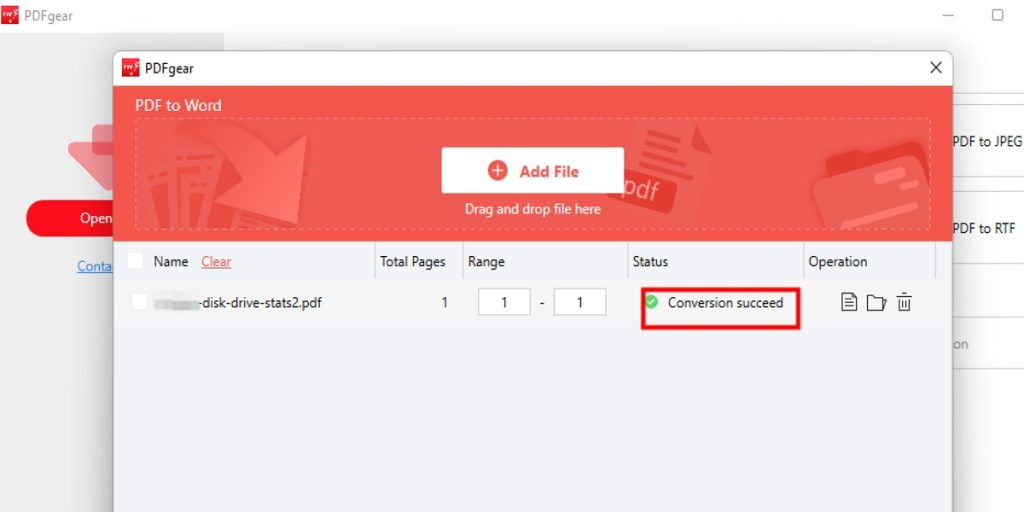Image resolution: width=1024 pixels, height=512 pixels.
Task: Edit the range end page field
Action: pos(580,302)
